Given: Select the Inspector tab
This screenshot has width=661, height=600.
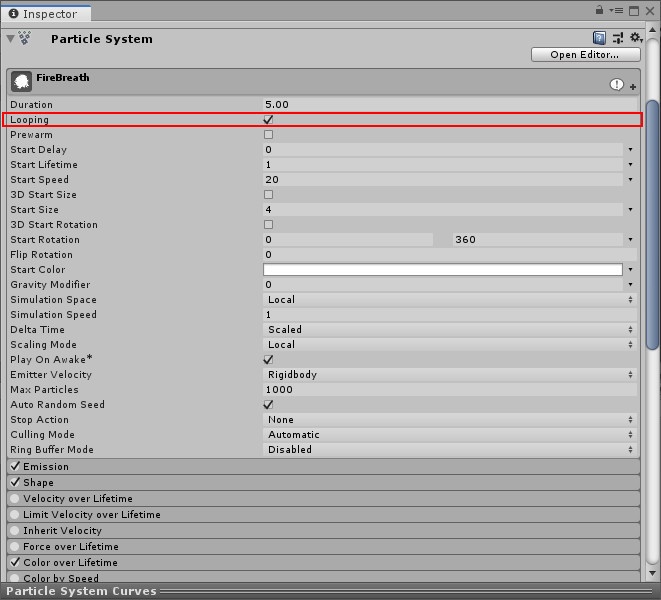Looking at the screenshot, I should point(46,13).
